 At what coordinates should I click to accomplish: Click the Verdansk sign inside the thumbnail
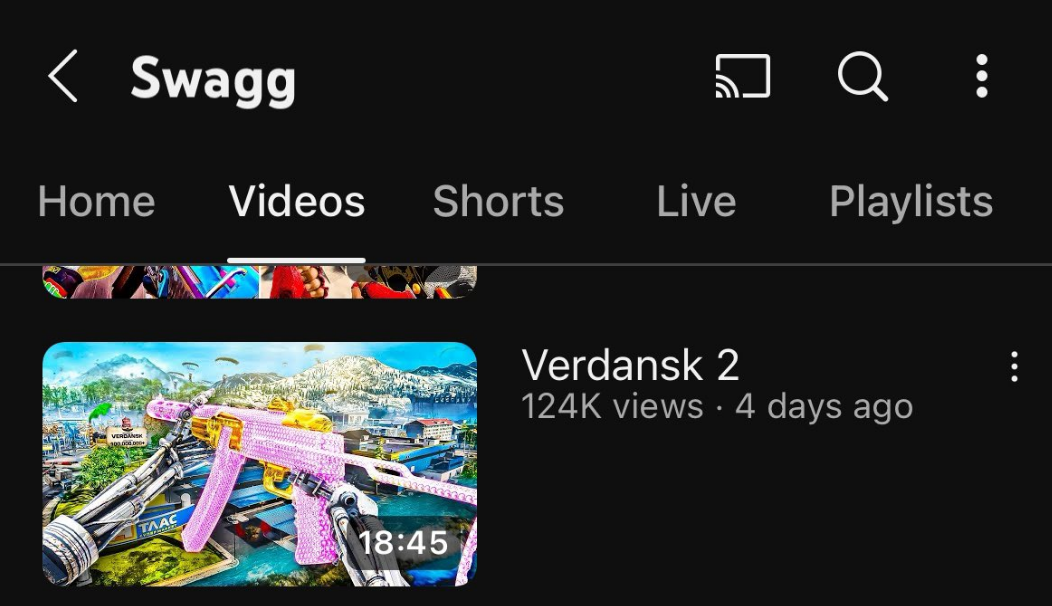(x=126, y=437)
